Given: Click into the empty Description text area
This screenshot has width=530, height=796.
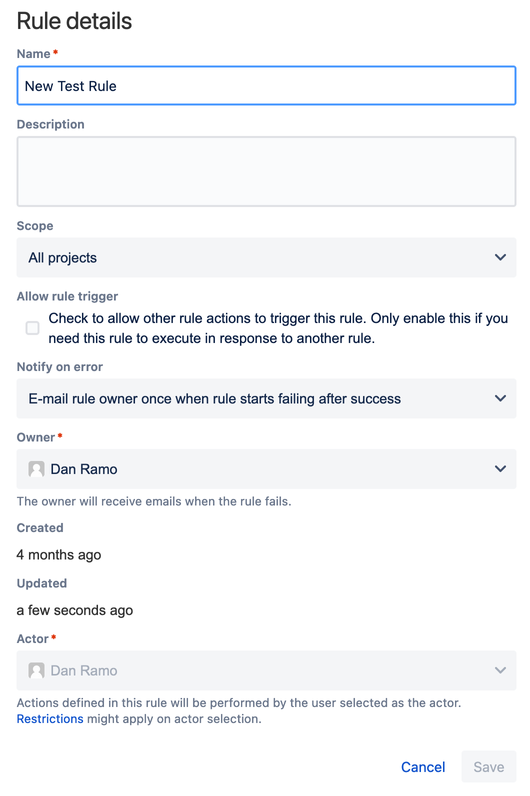Looking at the screenshot, I should 267,172.
